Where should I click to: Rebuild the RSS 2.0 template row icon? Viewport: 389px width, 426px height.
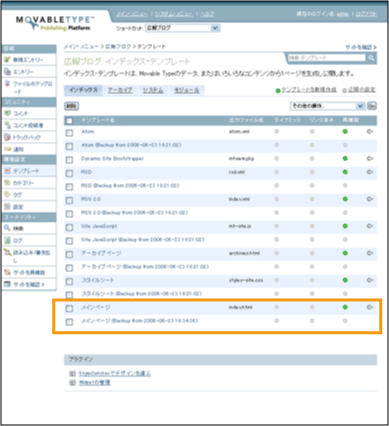(x=370, y=199)
